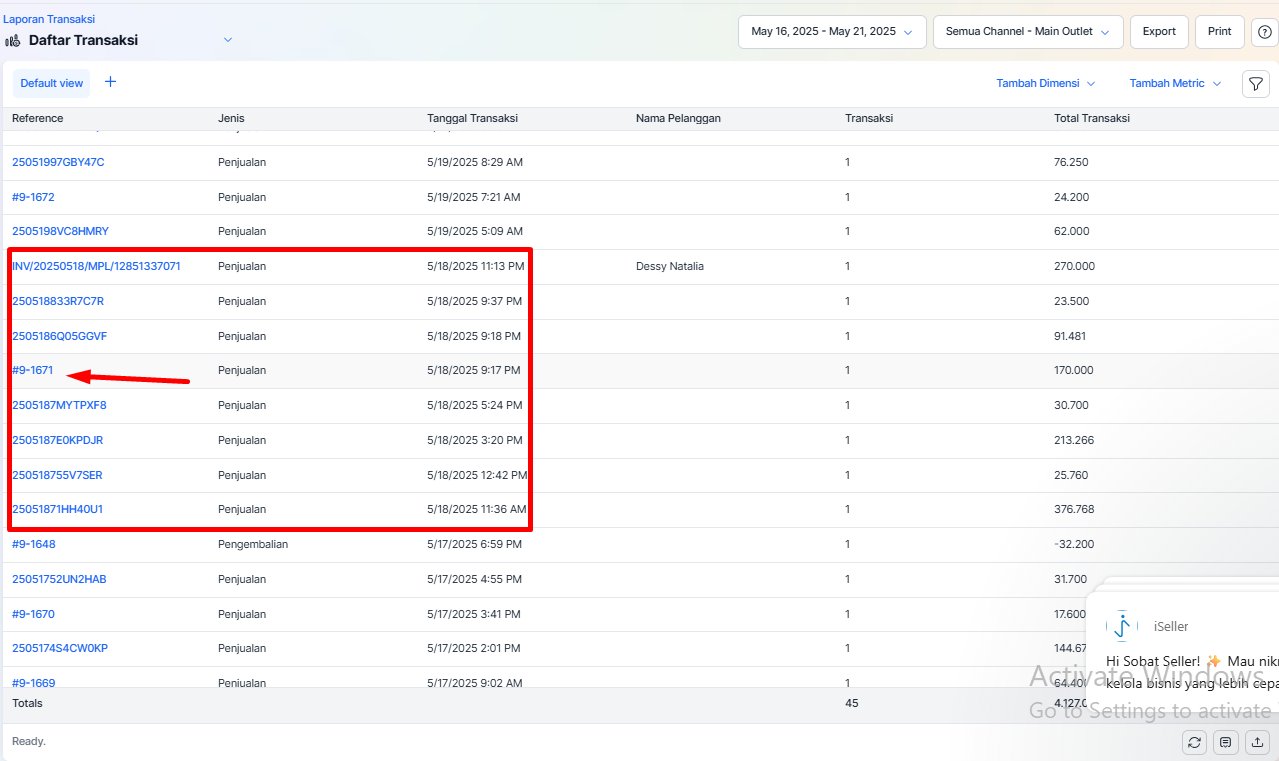This screenshot has width=1279, height=761.
Task: Expand the Tambah Dimensi dropdown
Action: (1045, 84)
